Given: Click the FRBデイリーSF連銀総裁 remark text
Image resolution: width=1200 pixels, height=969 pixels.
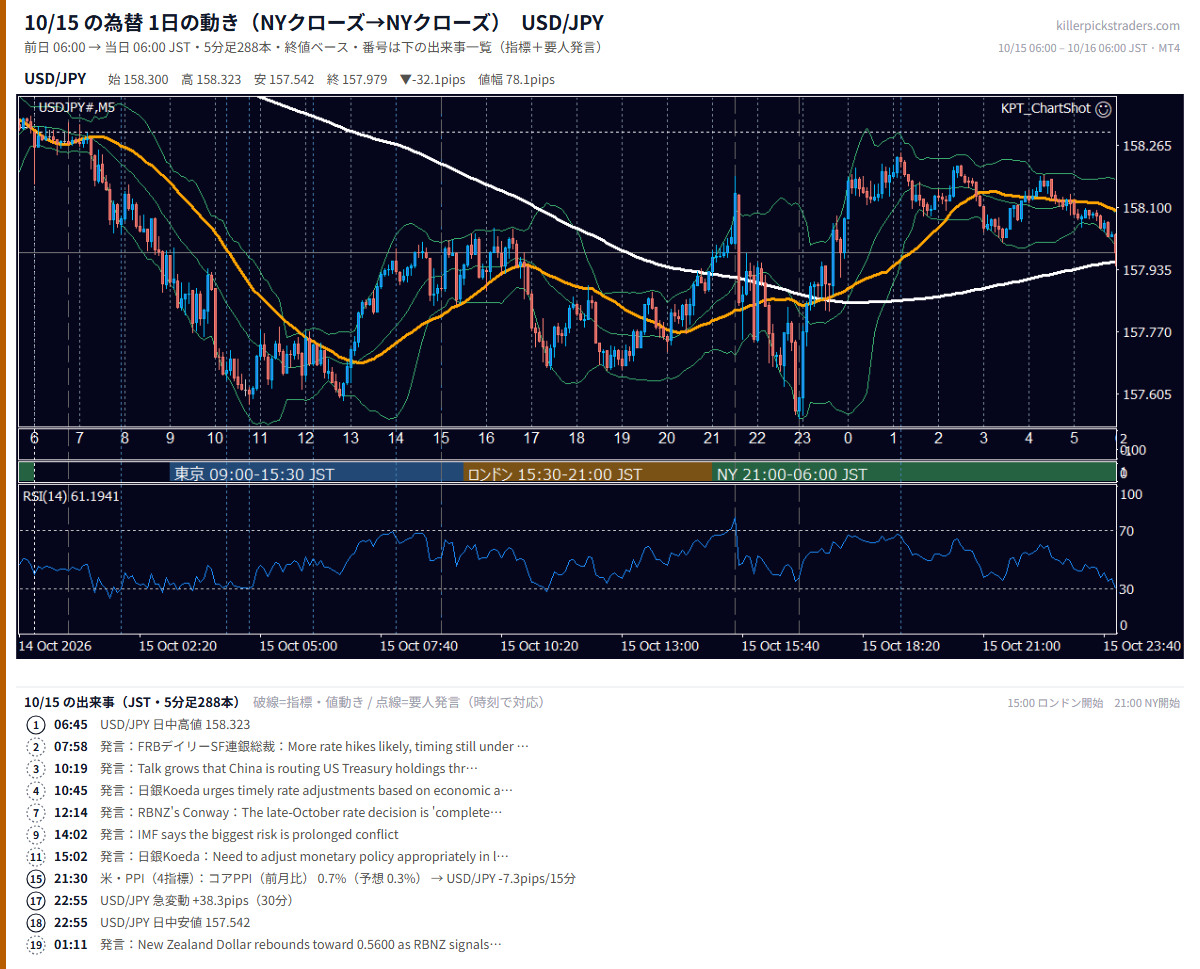Looking at the screenshot, I should click(x=314, y=747).
